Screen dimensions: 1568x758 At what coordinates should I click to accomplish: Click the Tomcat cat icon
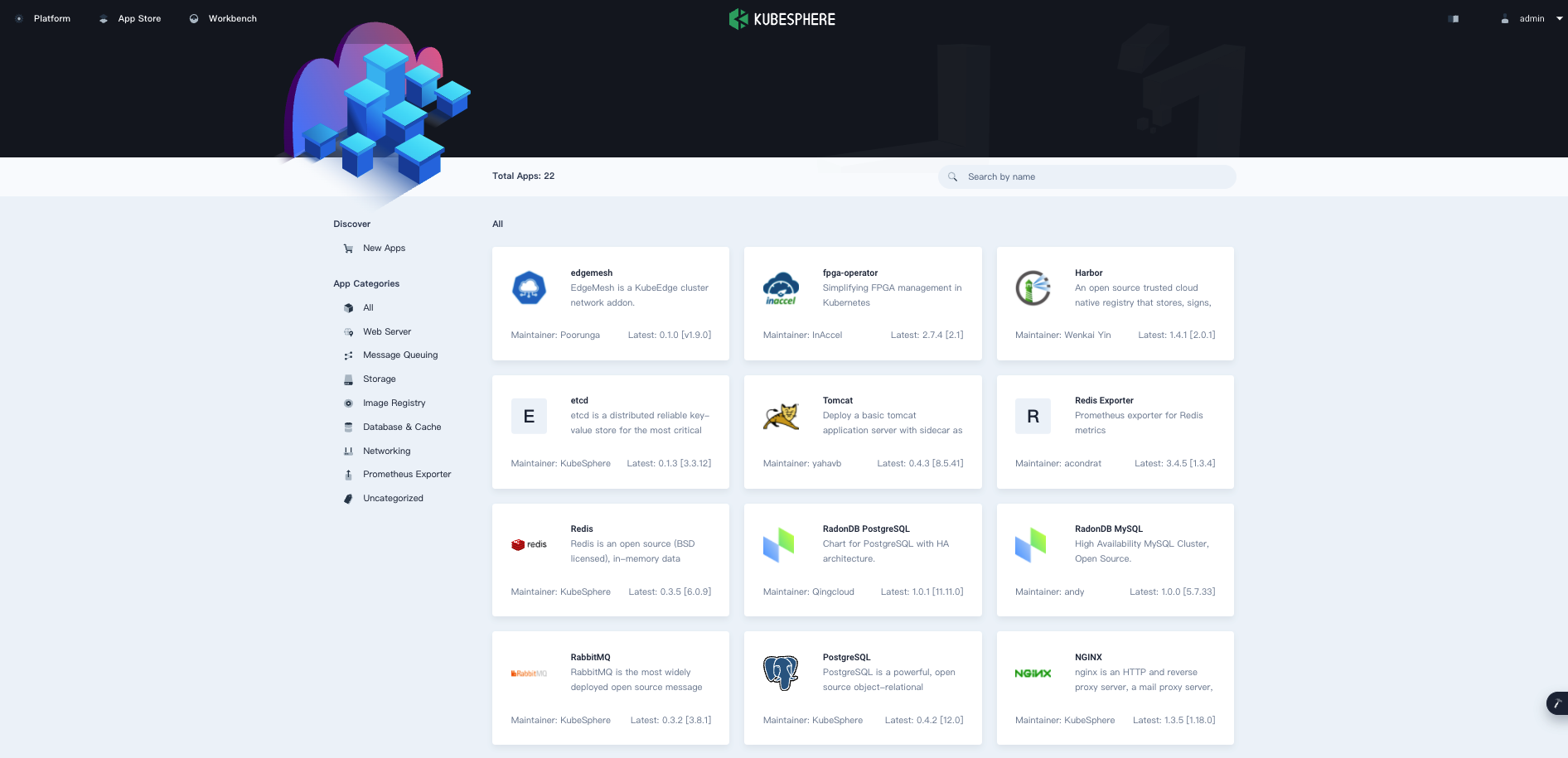click(781, 417)
